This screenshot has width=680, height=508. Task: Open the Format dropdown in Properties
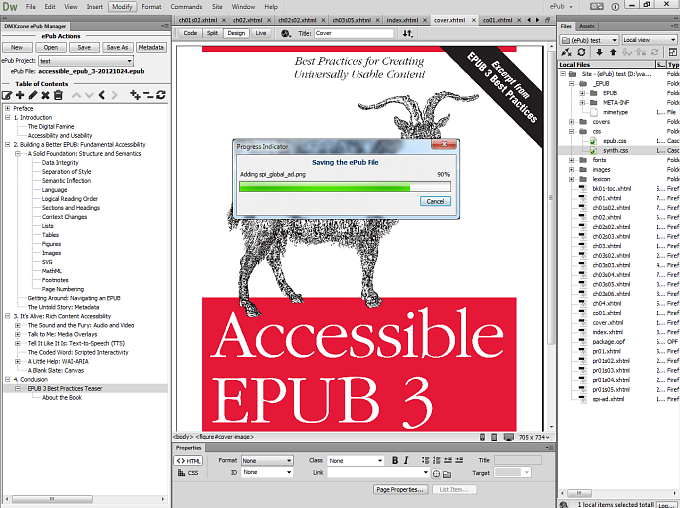[267, 460]
